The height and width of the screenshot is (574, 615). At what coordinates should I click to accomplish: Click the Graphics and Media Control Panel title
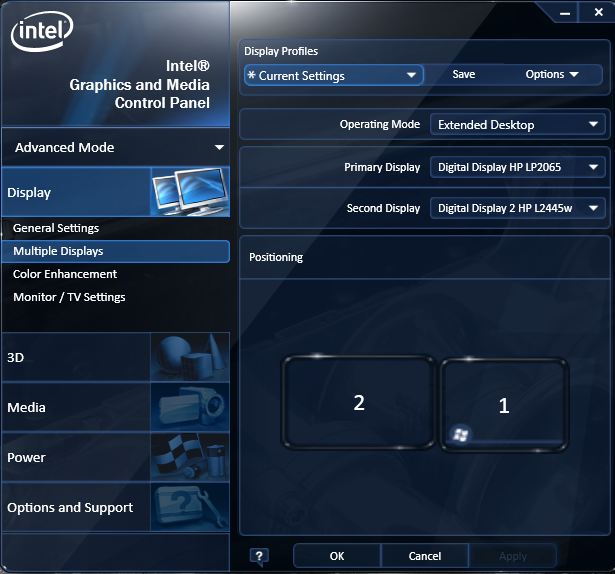pos(140,84)
